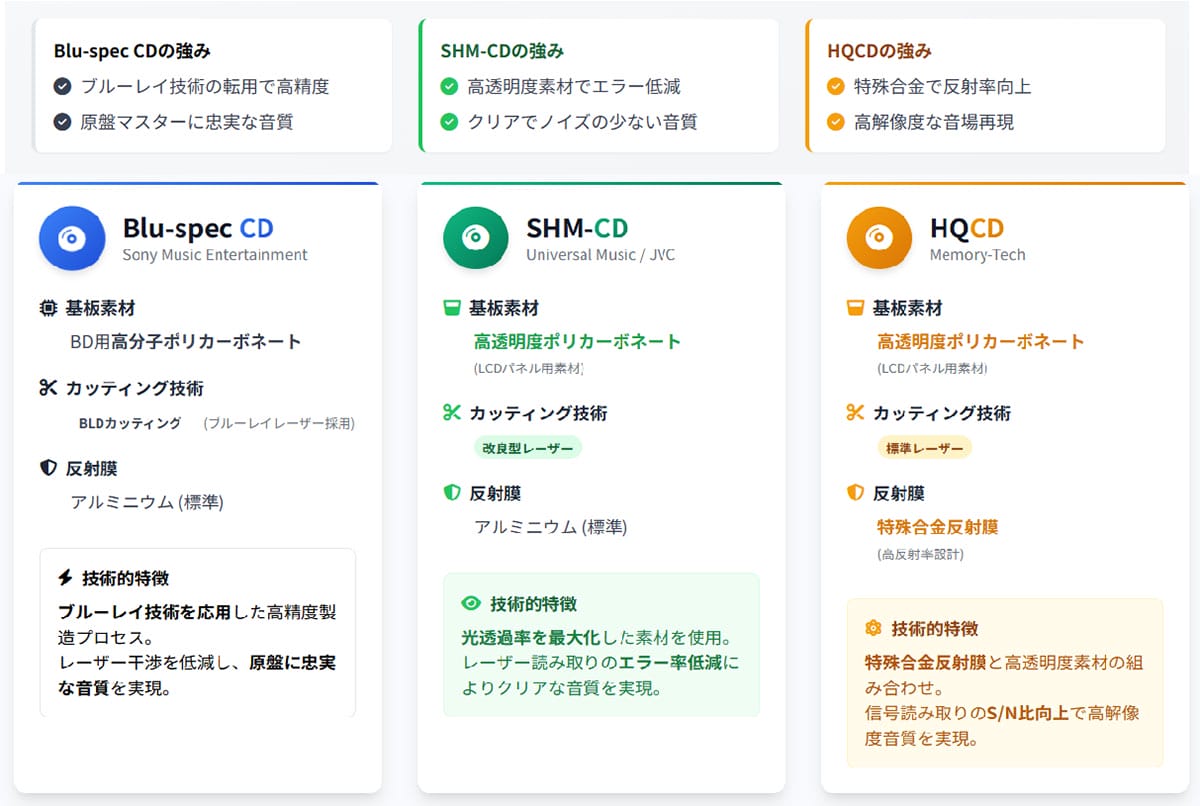
Task: Click the green 高透明度ポリカーボネート text
Action: (x=577, y=341)
